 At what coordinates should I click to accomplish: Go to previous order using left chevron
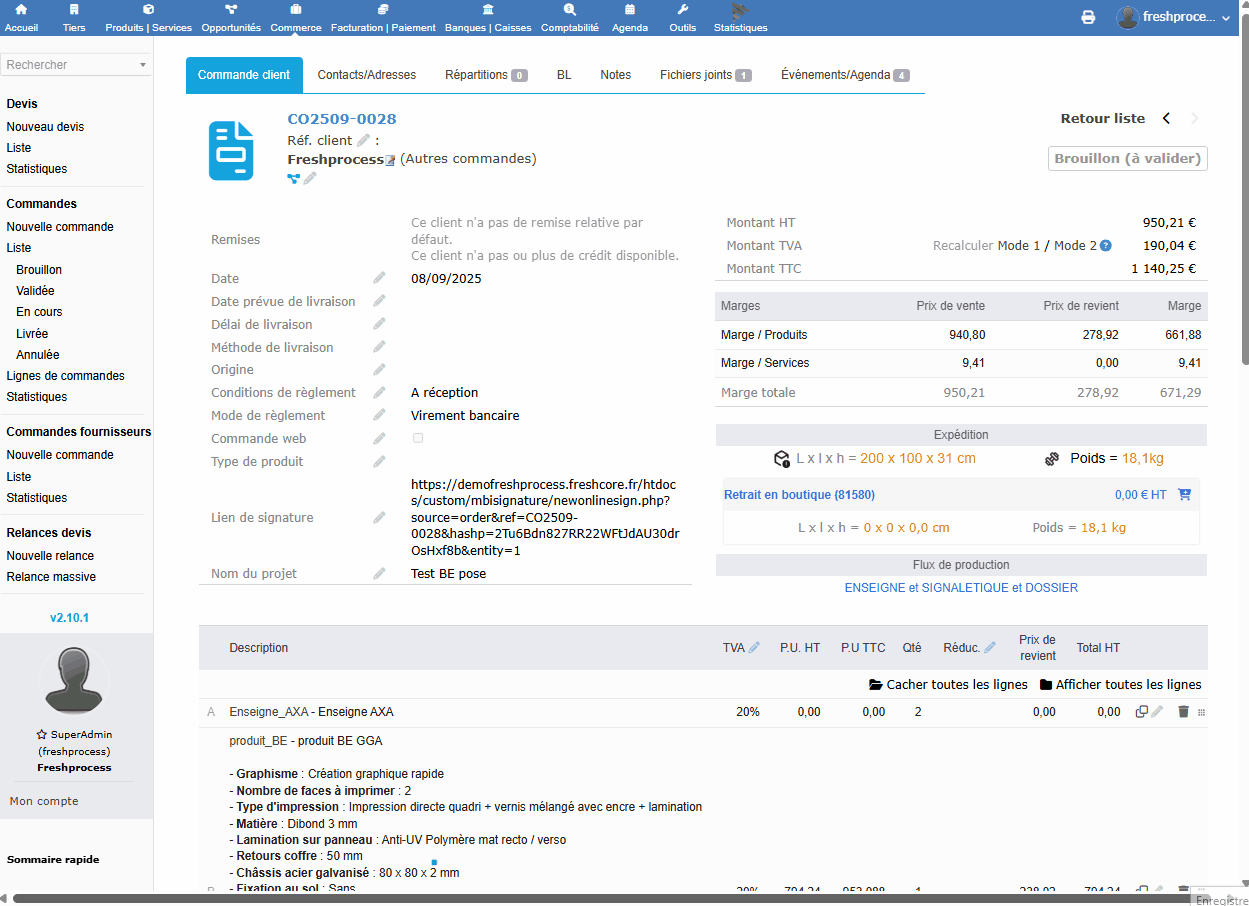tap(1166, 118)
